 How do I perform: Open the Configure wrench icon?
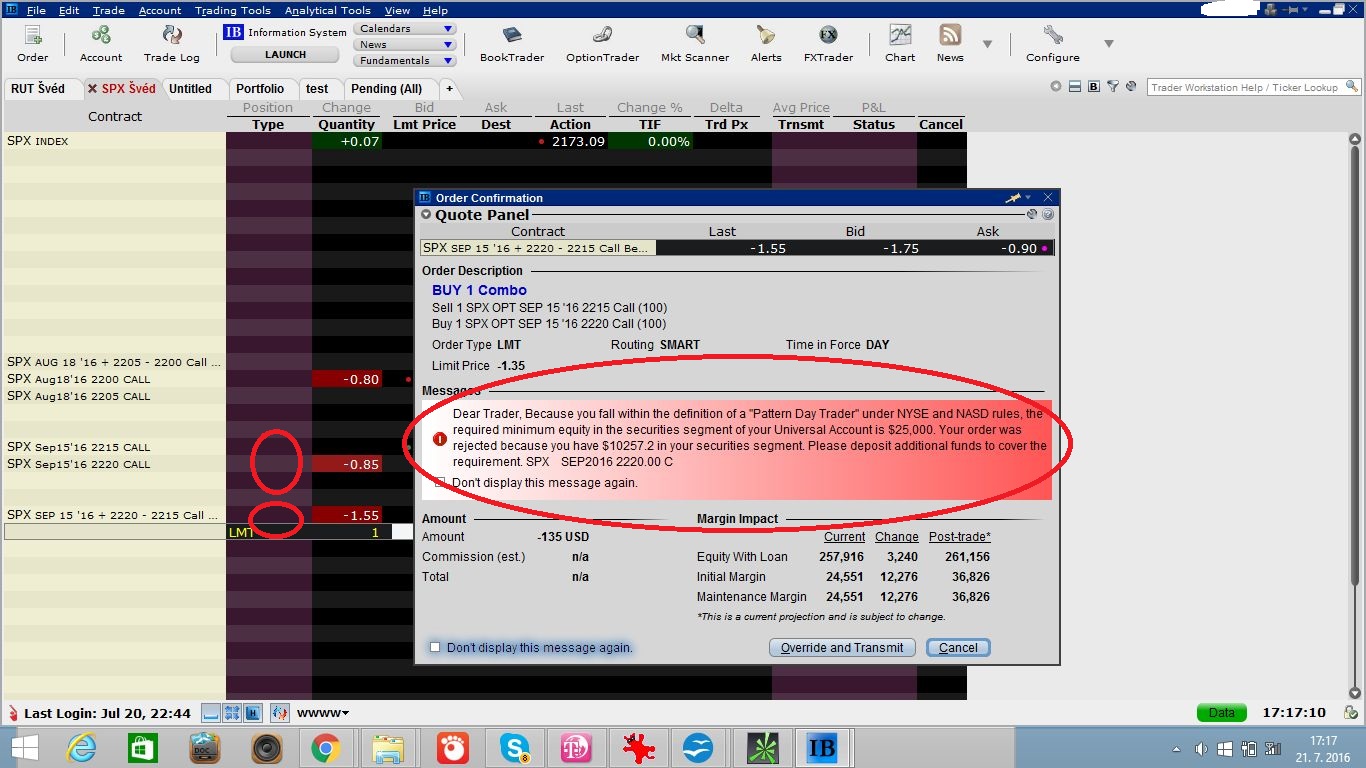coord(1053,44)
